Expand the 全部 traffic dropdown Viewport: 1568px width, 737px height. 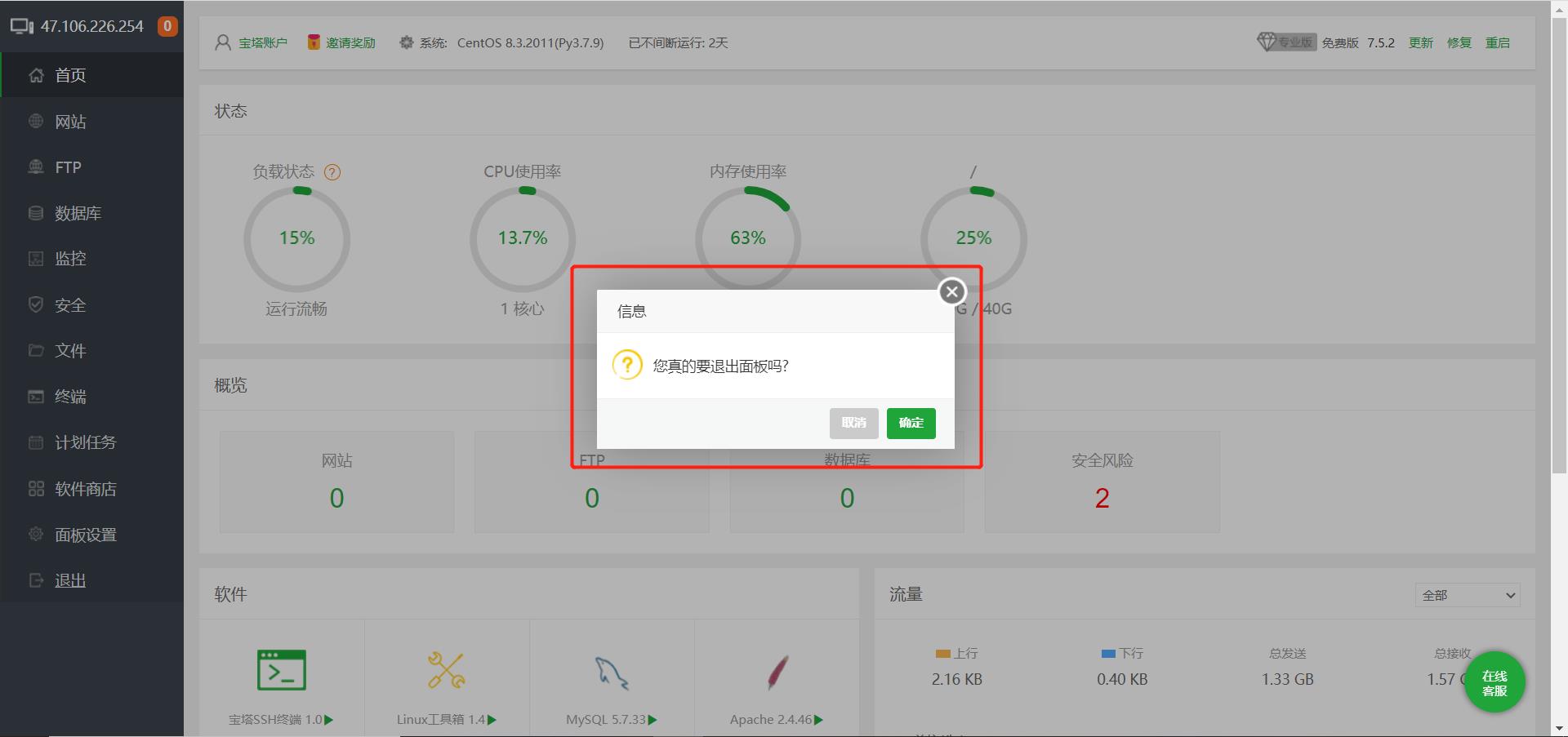(x=1468, y=595)
